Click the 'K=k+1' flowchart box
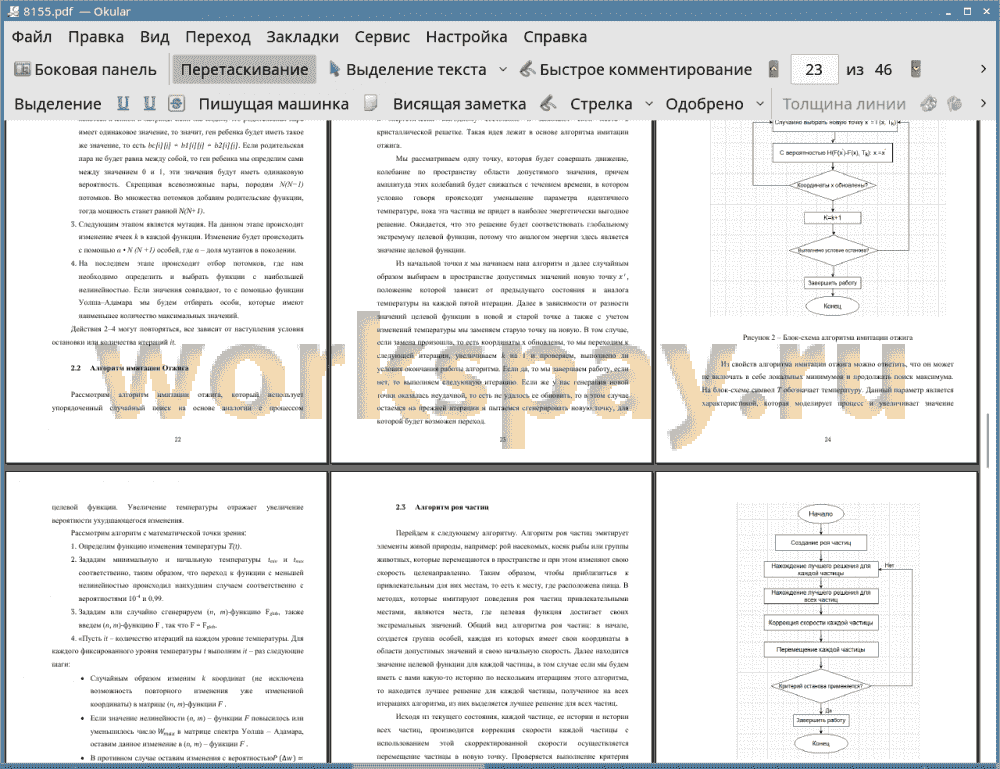This screenshot has width=1000, height=769. tap(832, 218)
